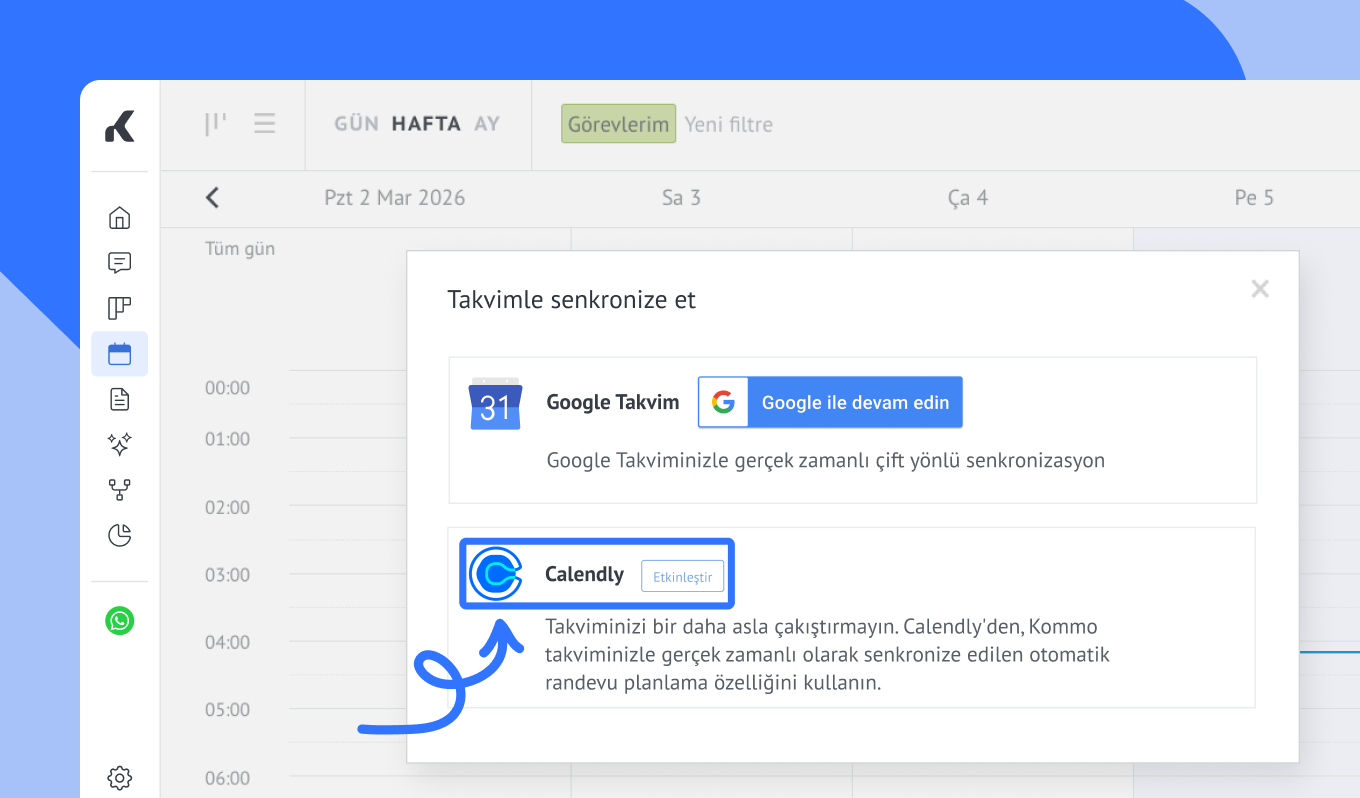This screenshot has width=1360, height=798.
Task: Switch to pipeline column view
Action: pos(215,124)
